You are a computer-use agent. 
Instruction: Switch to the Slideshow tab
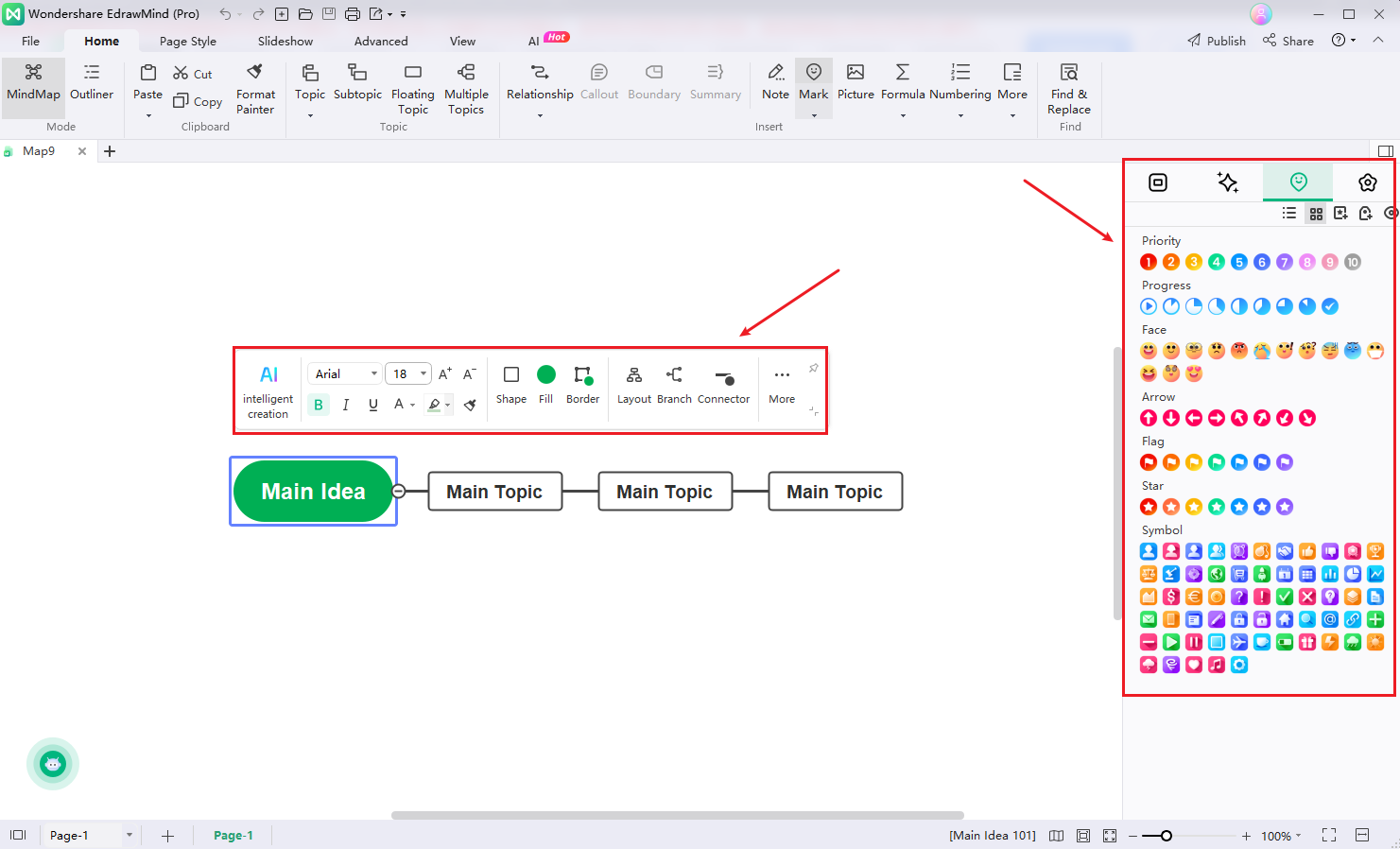tap(285, 41)
